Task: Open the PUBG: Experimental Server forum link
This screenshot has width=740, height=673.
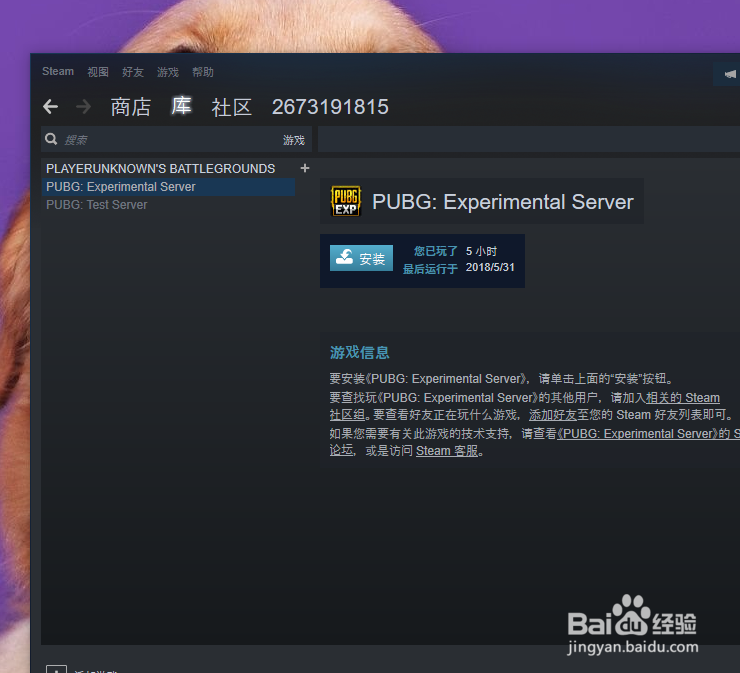Action: click(x=648, y=433)
